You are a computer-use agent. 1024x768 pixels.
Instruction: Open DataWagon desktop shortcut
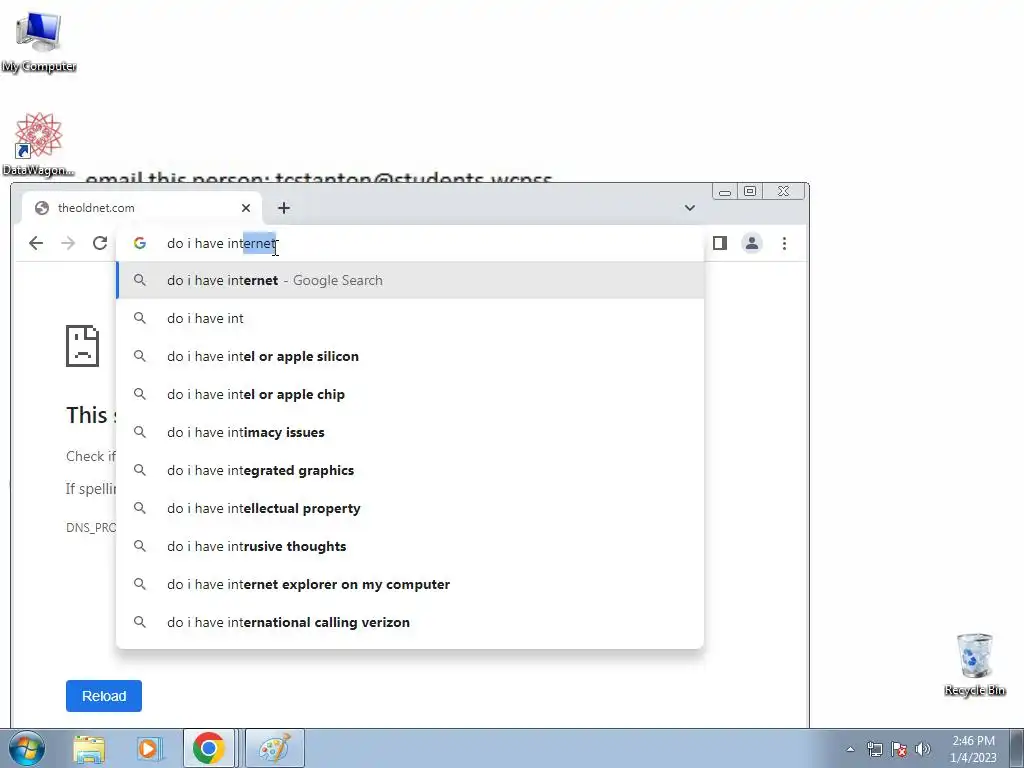(x=39, y=144)
